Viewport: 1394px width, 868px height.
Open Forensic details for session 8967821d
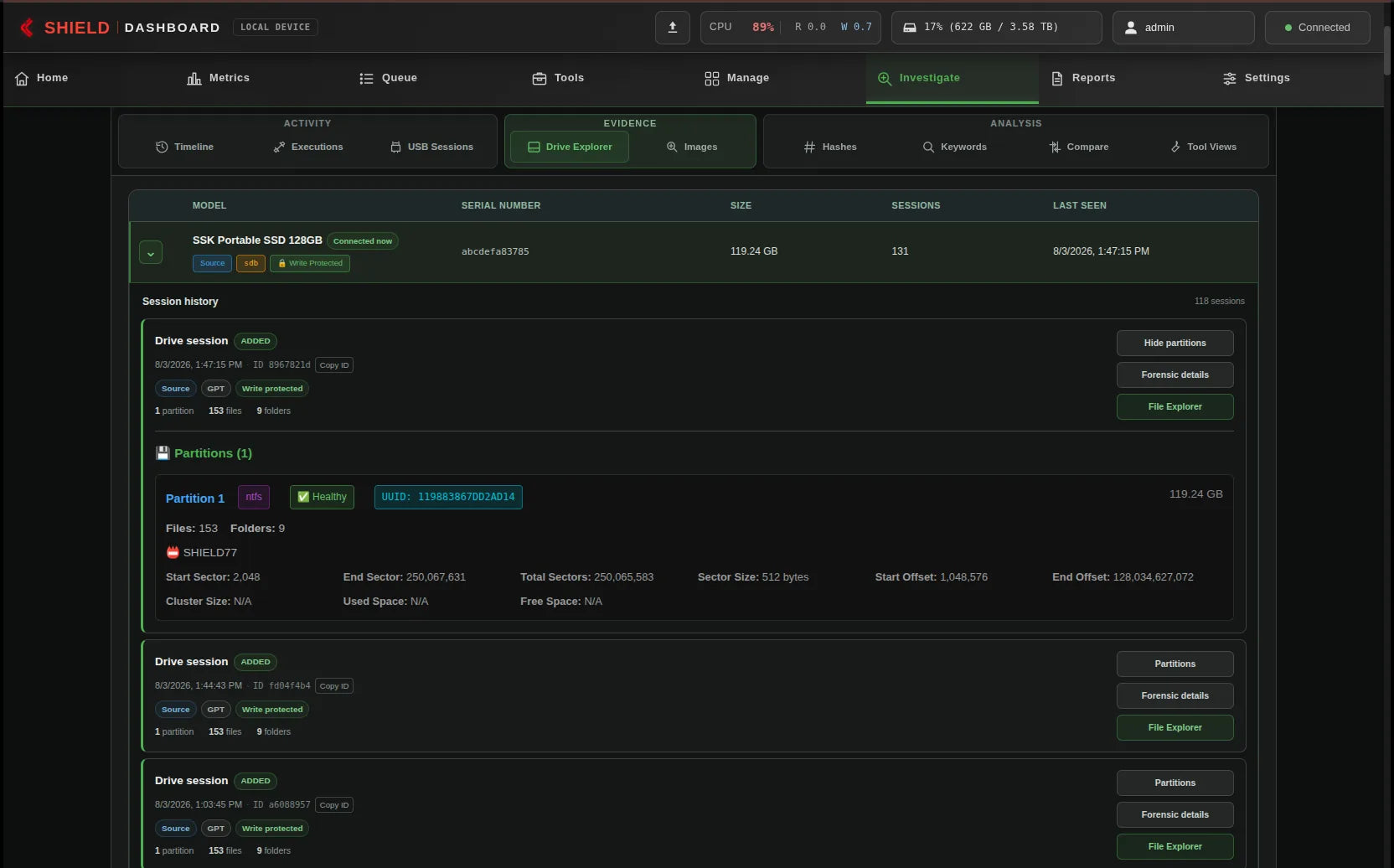click(x=1175, y=375)
